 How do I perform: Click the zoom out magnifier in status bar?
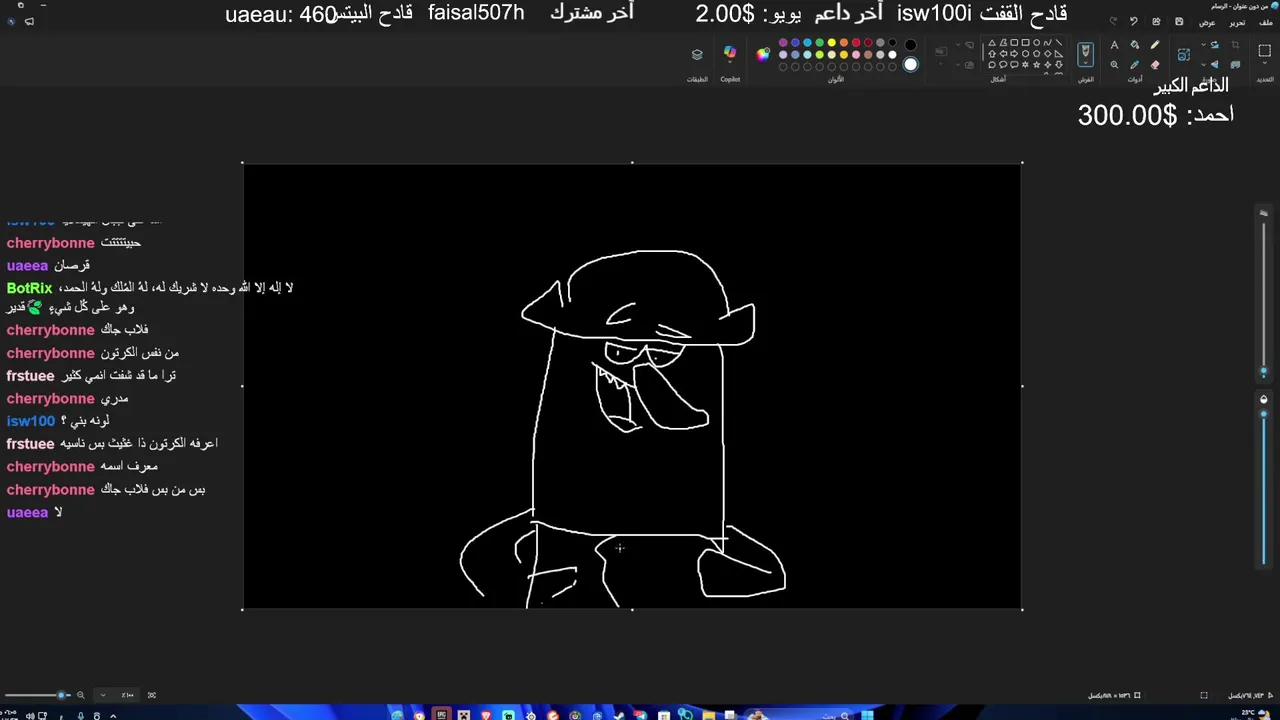(80, 695)
